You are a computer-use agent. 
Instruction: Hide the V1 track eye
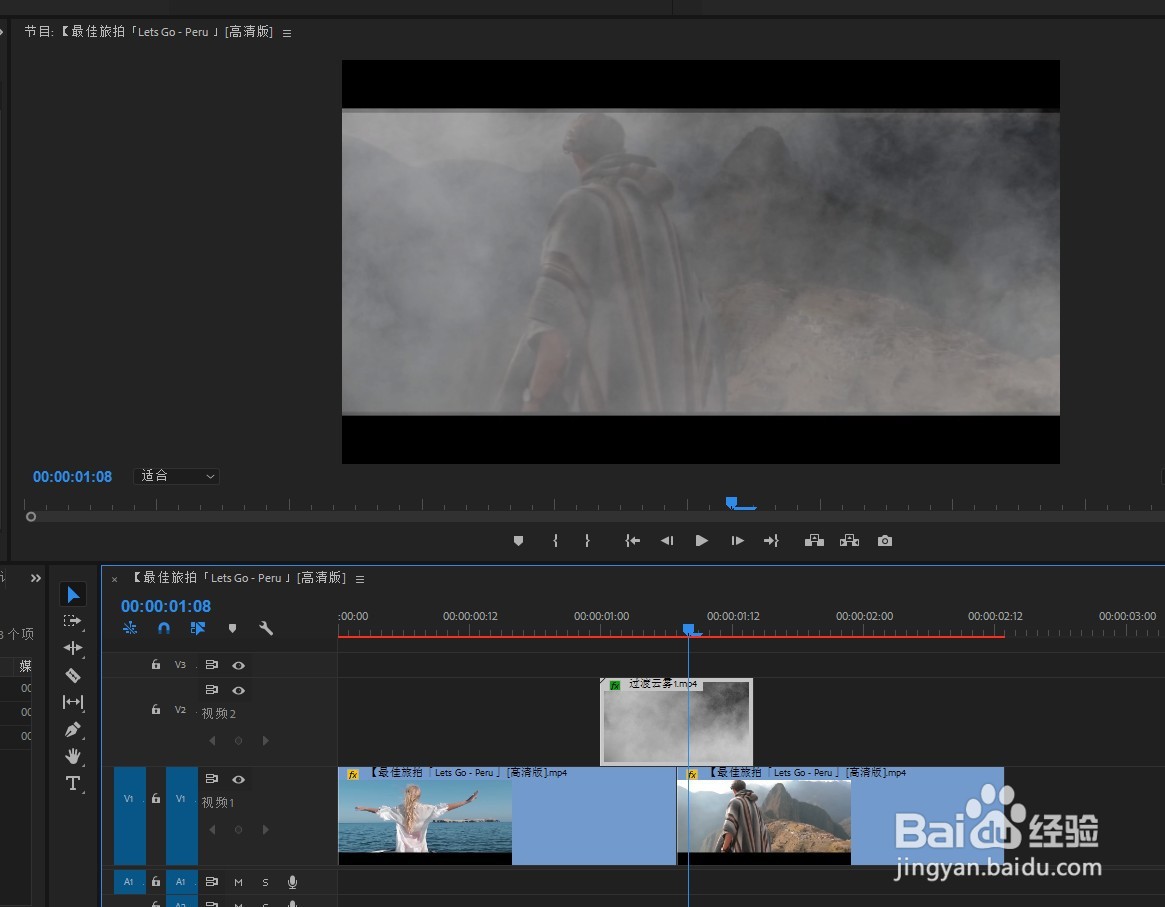[238, 779]
